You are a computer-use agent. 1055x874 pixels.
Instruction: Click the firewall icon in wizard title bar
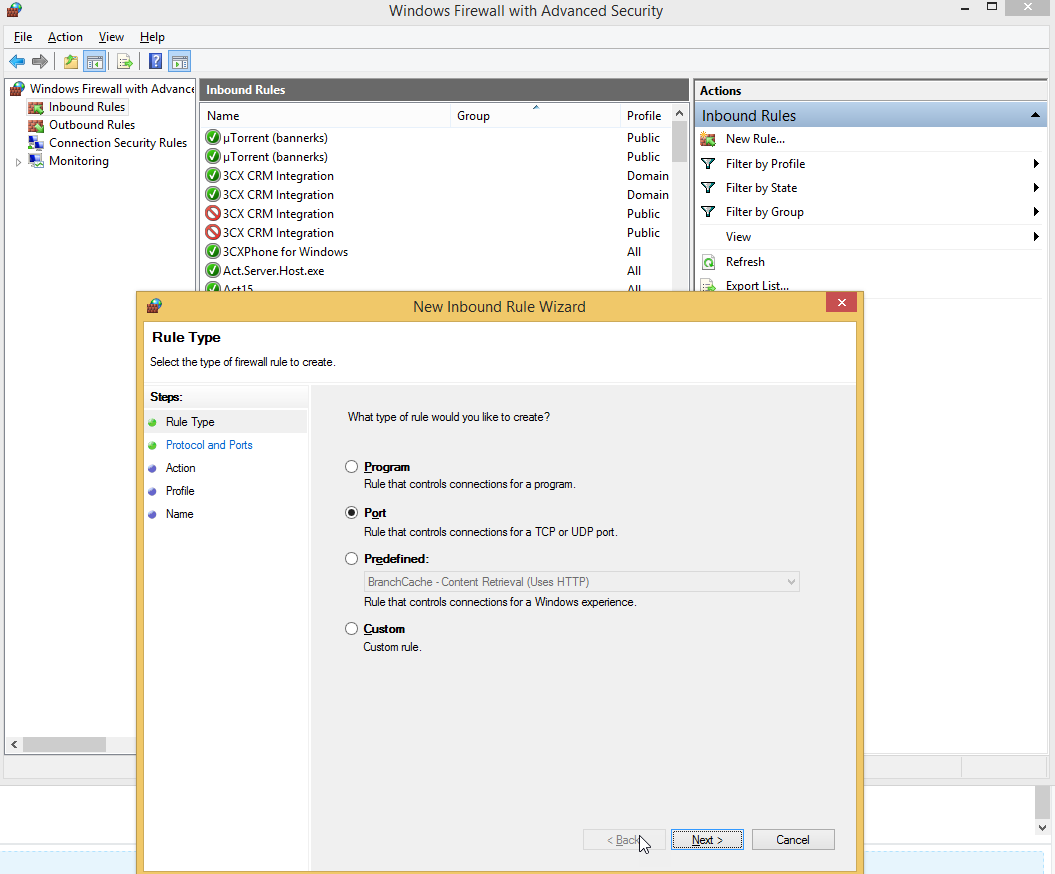point(154,306)
